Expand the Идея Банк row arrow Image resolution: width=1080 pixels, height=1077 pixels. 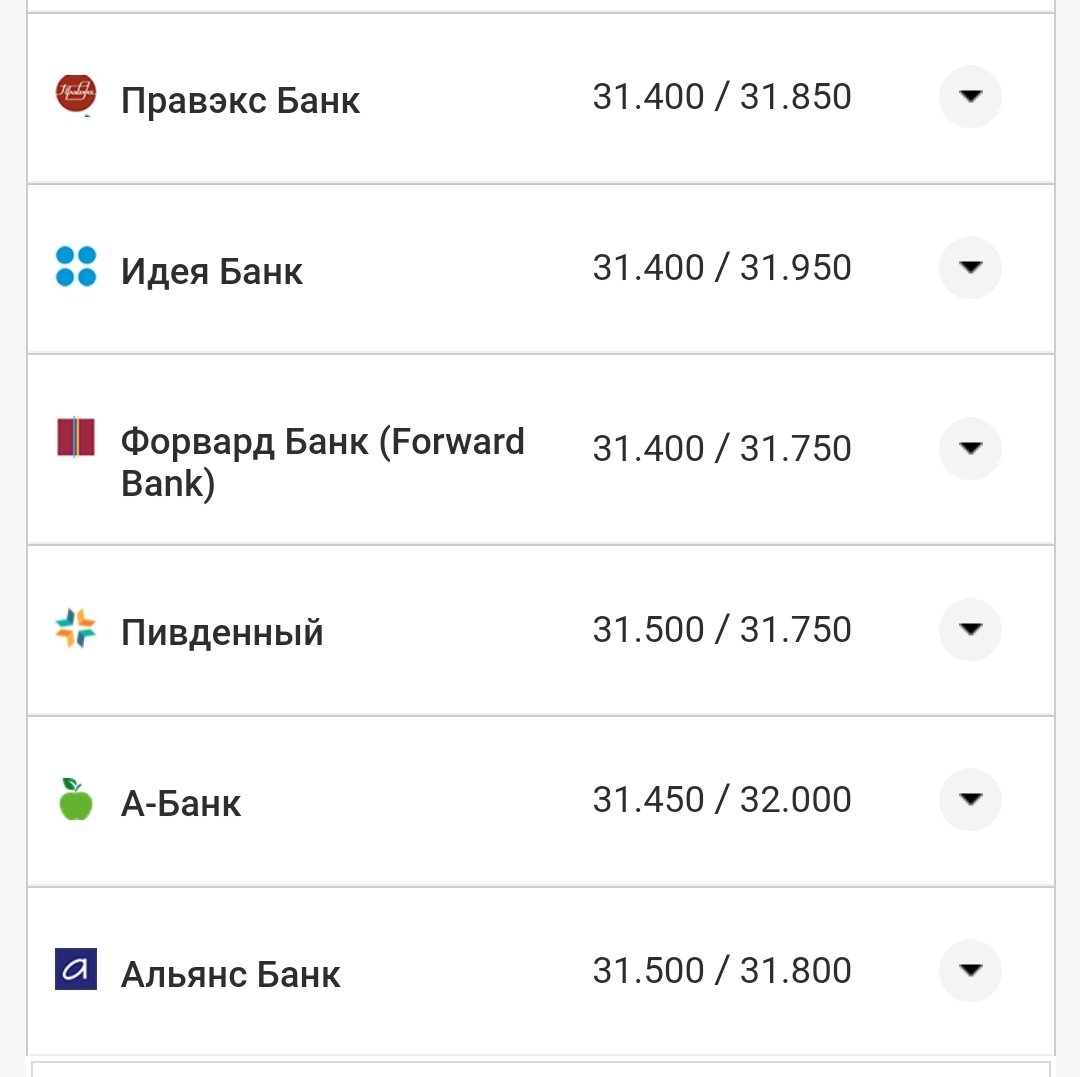click(969, 268)
